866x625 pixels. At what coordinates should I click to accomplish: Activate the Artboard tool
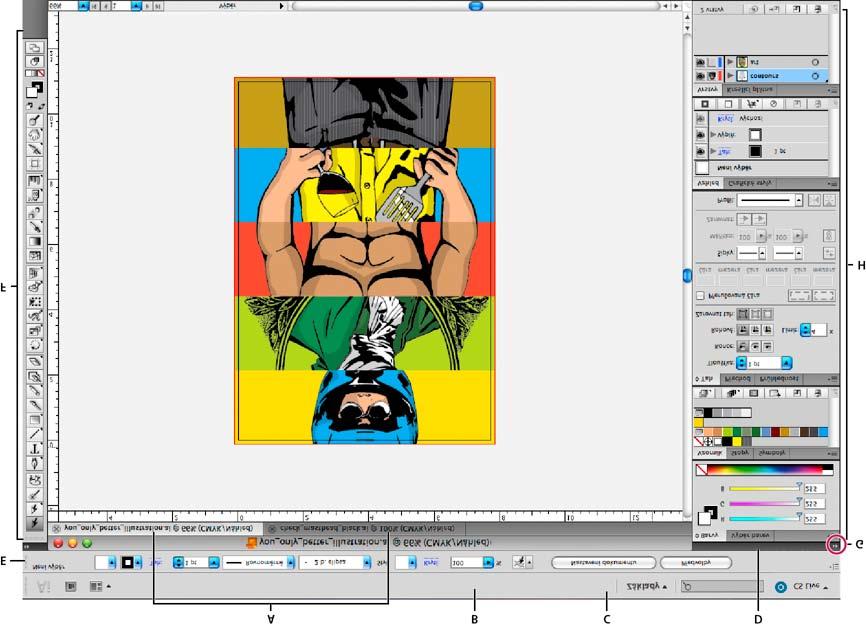[x=35, y=163]
